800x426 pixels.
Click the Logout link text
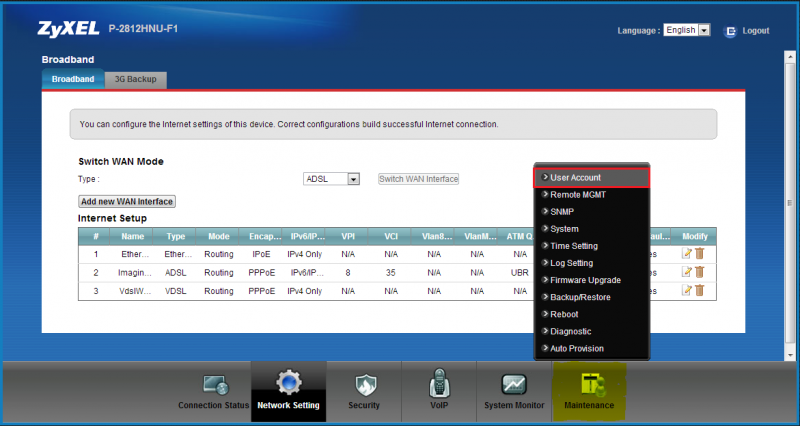[x=756, y=31]
